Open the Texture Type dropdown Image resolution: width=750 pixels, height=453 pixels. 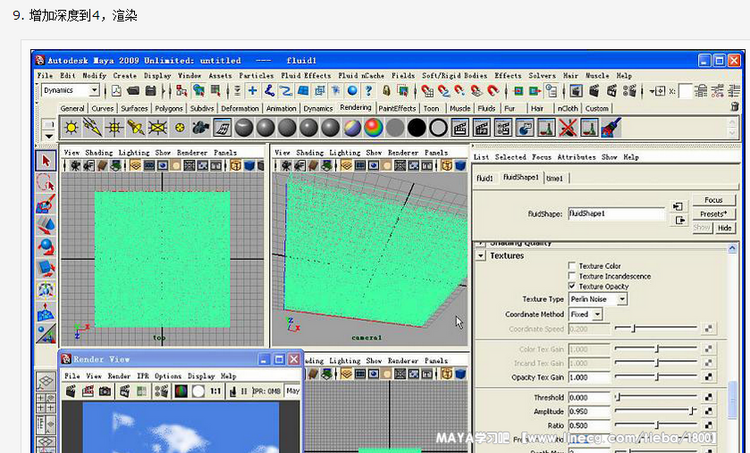pos(598,299)
